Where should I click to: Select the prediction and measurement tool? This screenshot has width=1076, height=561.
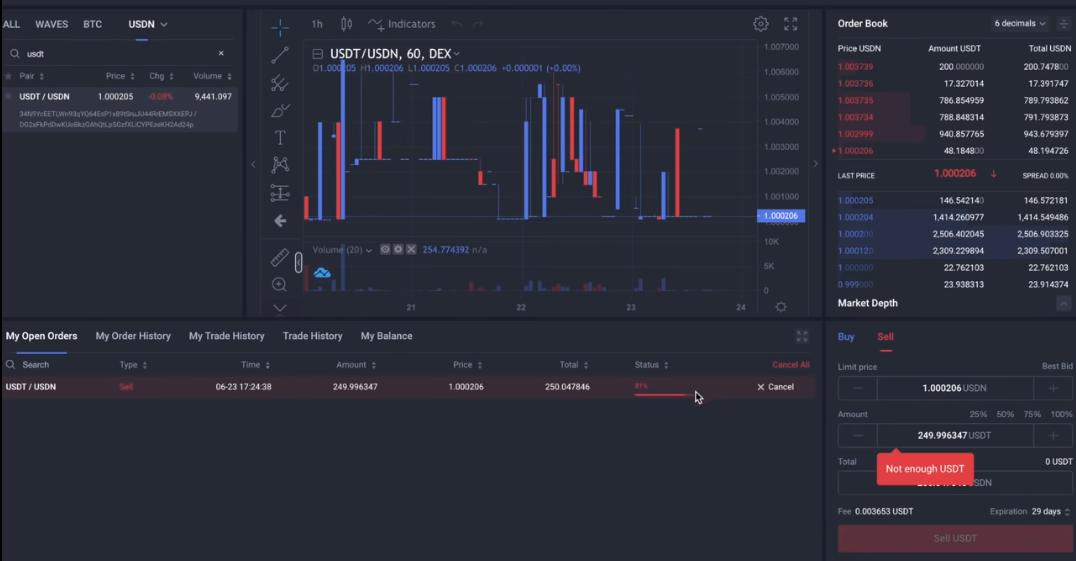click(280, 193)
